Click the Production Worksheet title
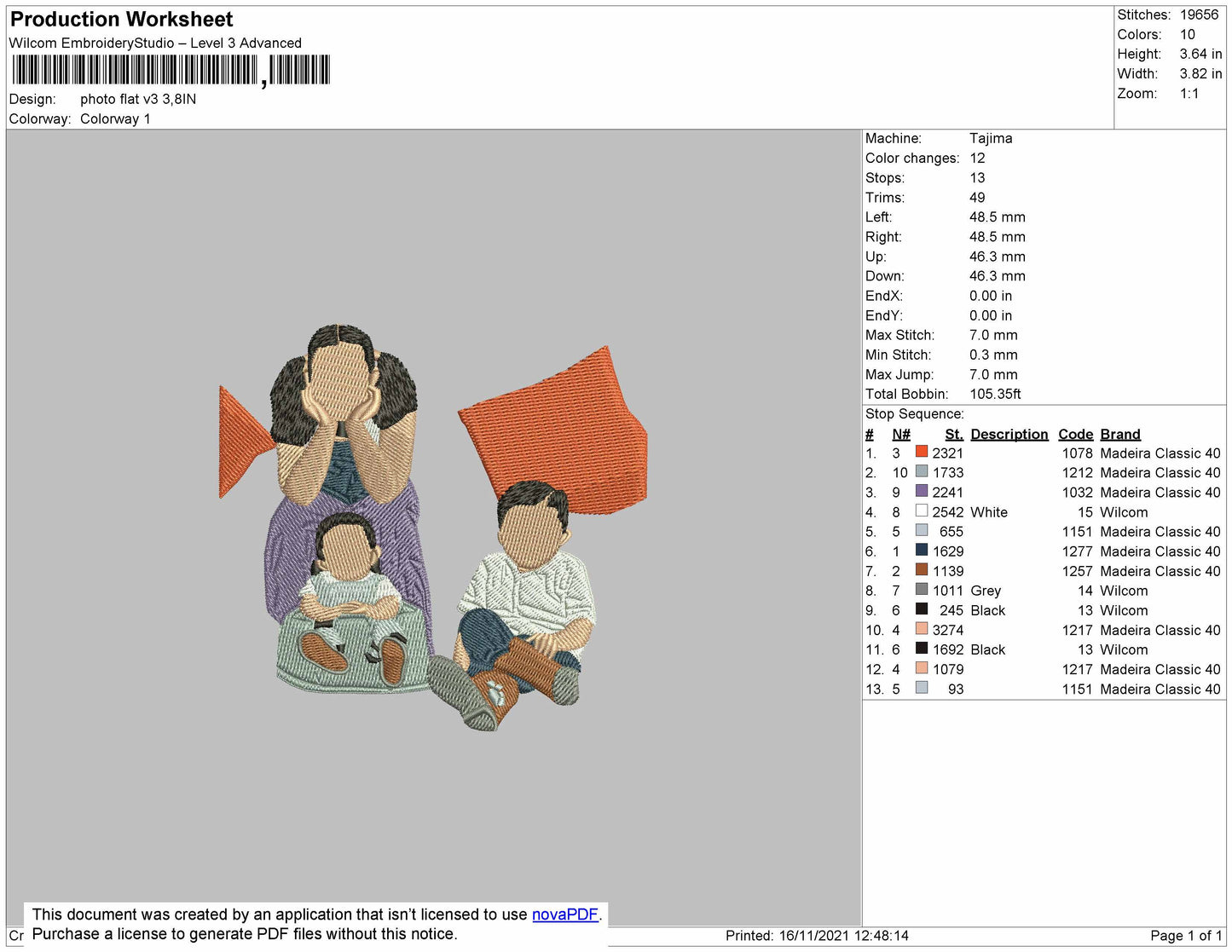This screenshot has height=952, width=1232. pos(122,20)
